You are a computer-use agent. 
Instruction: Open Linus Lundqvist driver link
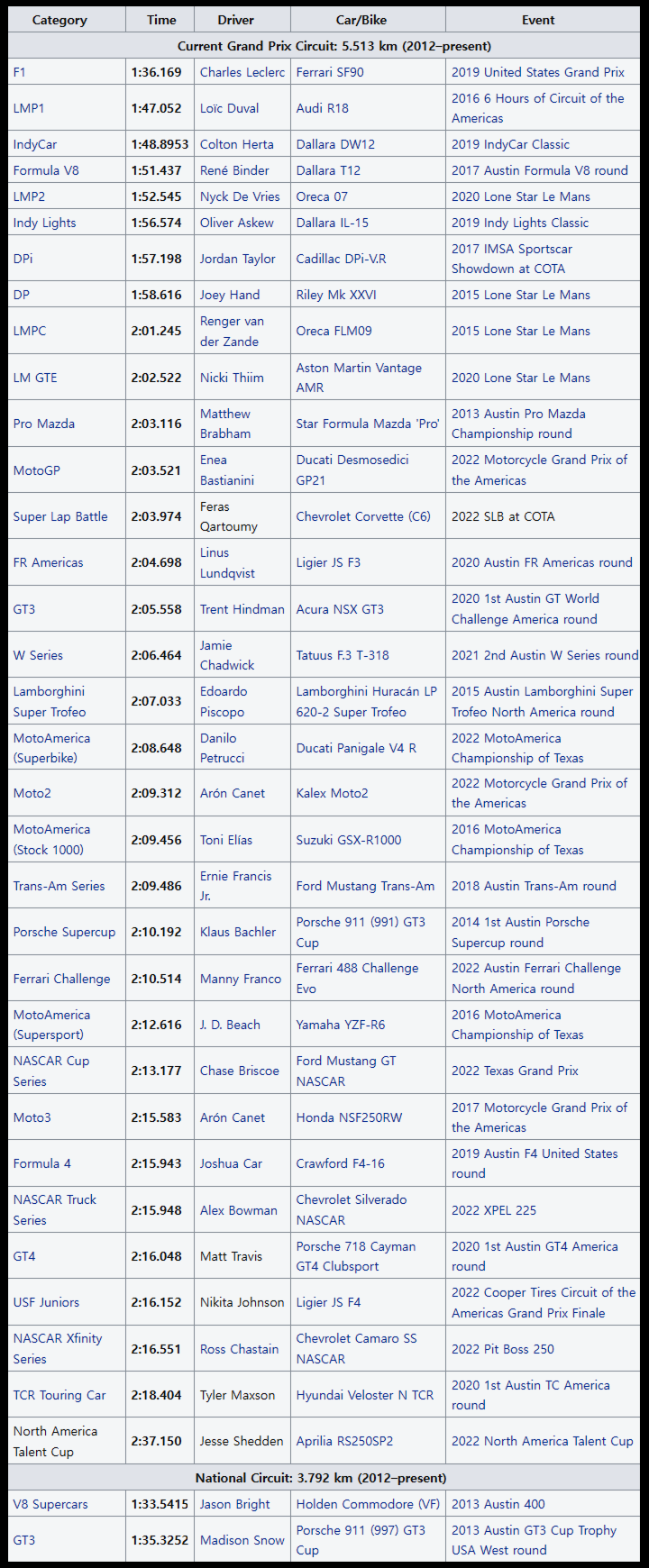(227, 562)
